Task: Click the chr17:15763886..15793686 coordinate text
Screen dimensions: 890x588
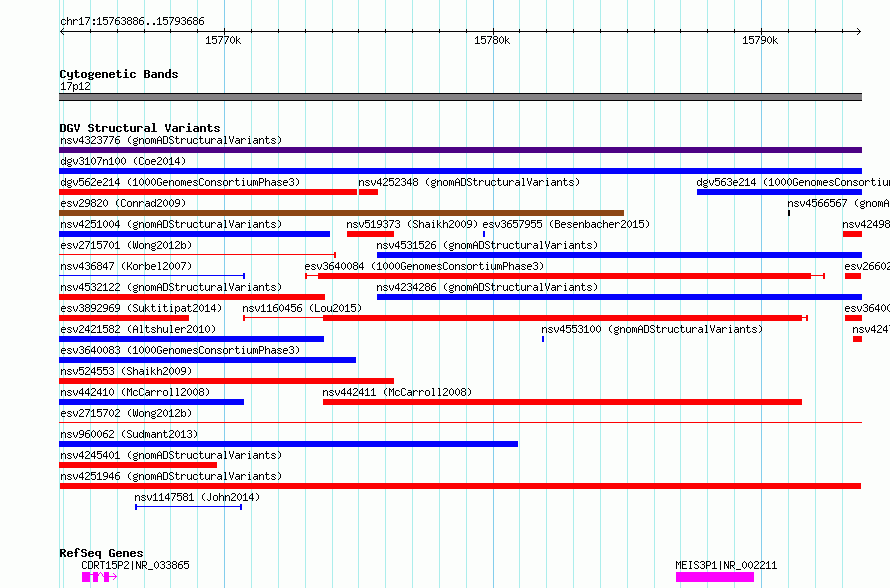Action: 132,22
